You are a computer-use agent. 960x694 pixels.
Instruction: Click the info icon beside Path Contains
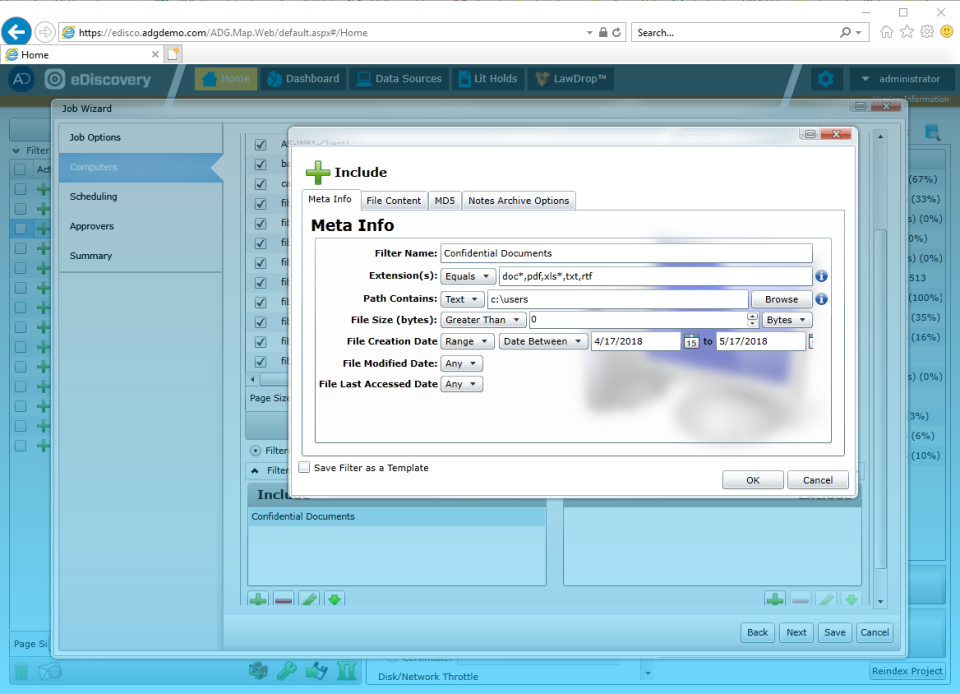click(x=821, y=299)
